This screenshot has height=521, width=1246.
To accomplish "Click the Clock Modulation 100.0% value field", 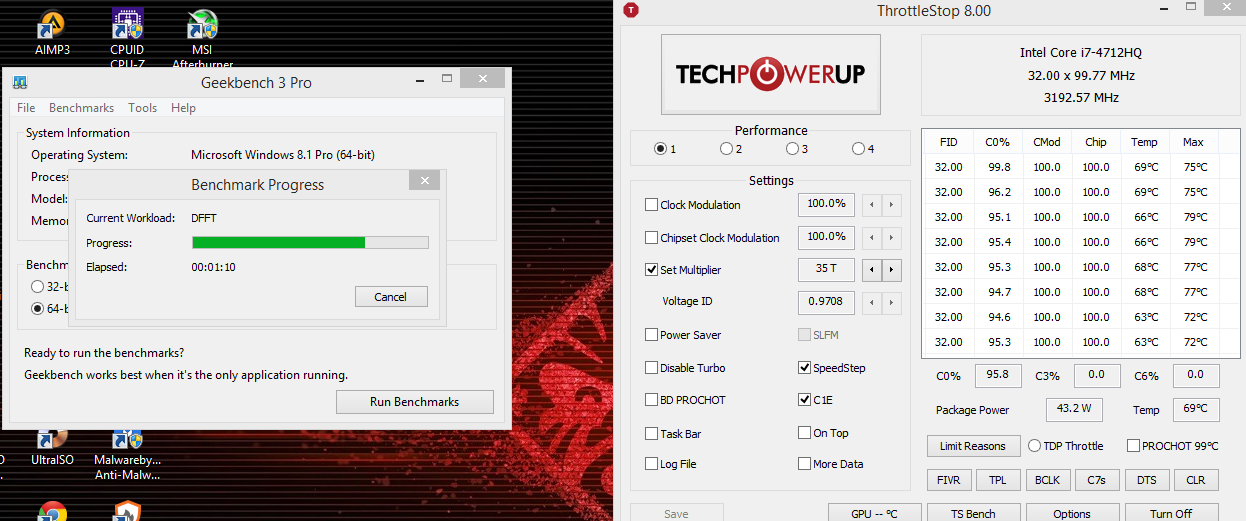I will [x=827, y=204].
